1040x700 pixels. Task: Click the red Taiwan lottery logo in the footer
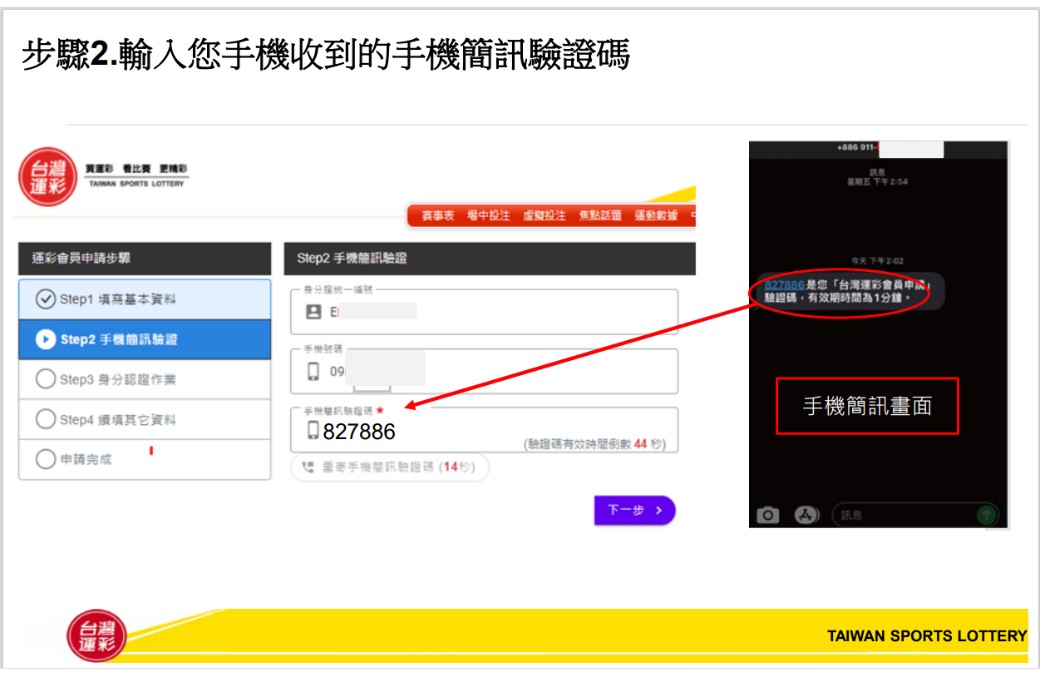pos(96,636)
